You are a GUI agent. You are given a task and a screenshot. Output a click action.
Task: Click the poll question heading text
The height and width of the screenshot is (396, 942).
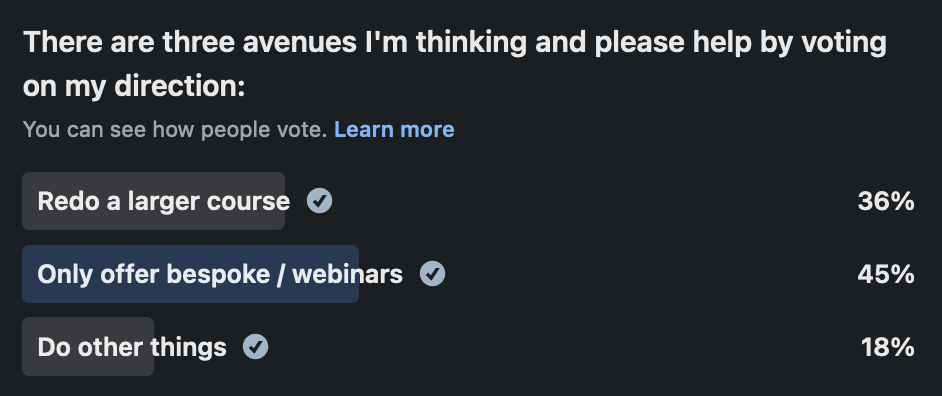(x=455, y=64)
